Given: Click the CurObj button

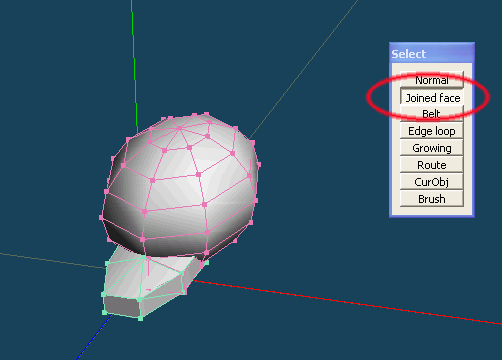Looking at the screenshot, I should 432,182.
